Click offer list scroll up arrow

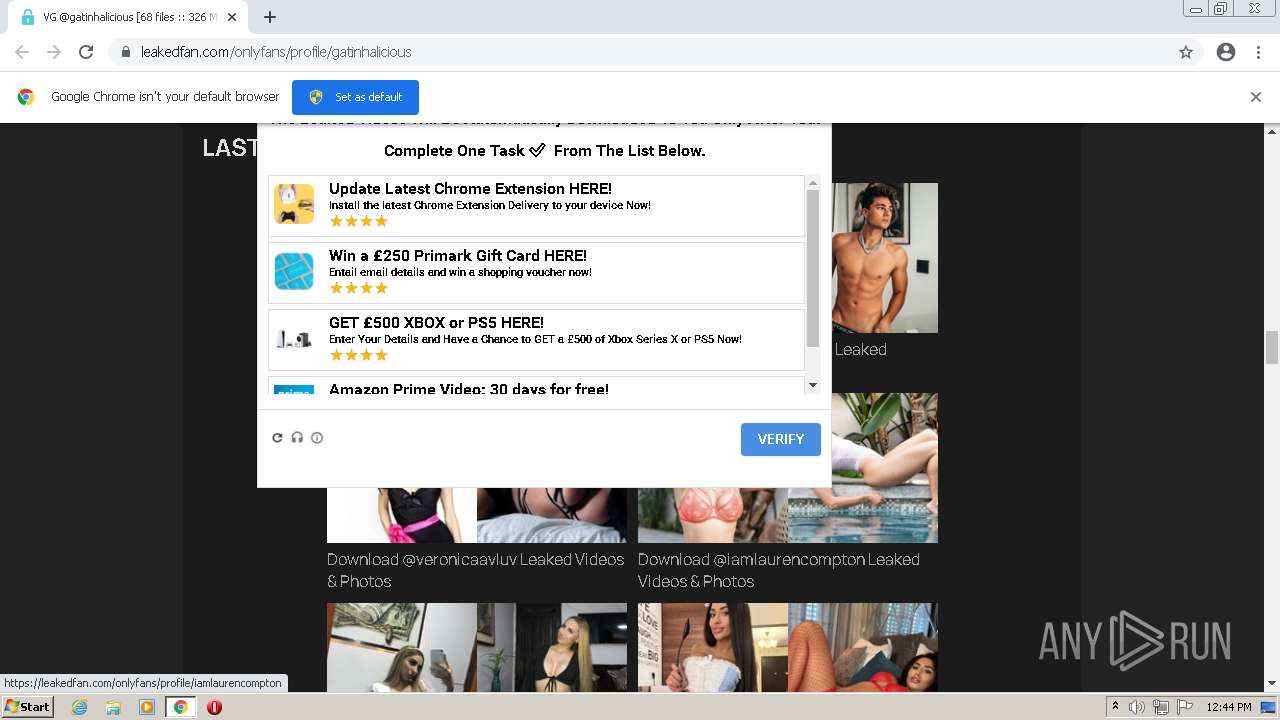(x=813, y=182)
